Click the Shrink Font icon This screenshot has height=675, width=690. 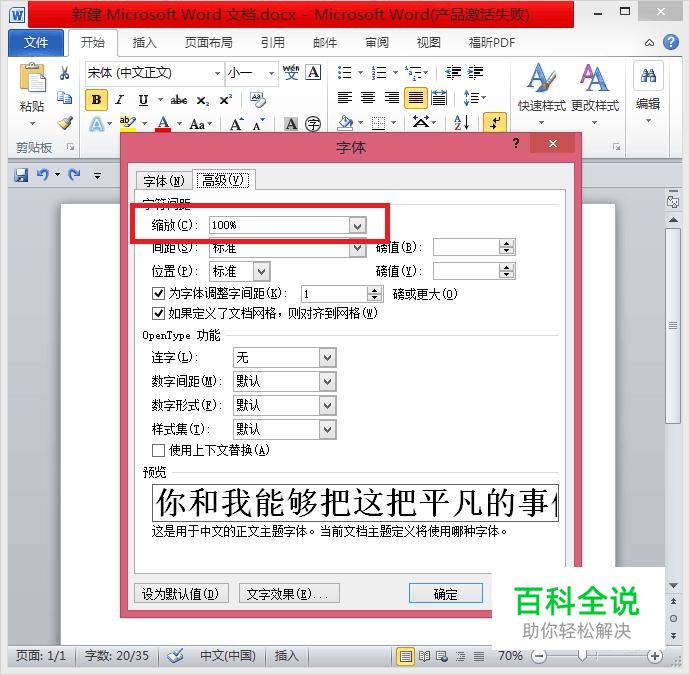[258, 125]
